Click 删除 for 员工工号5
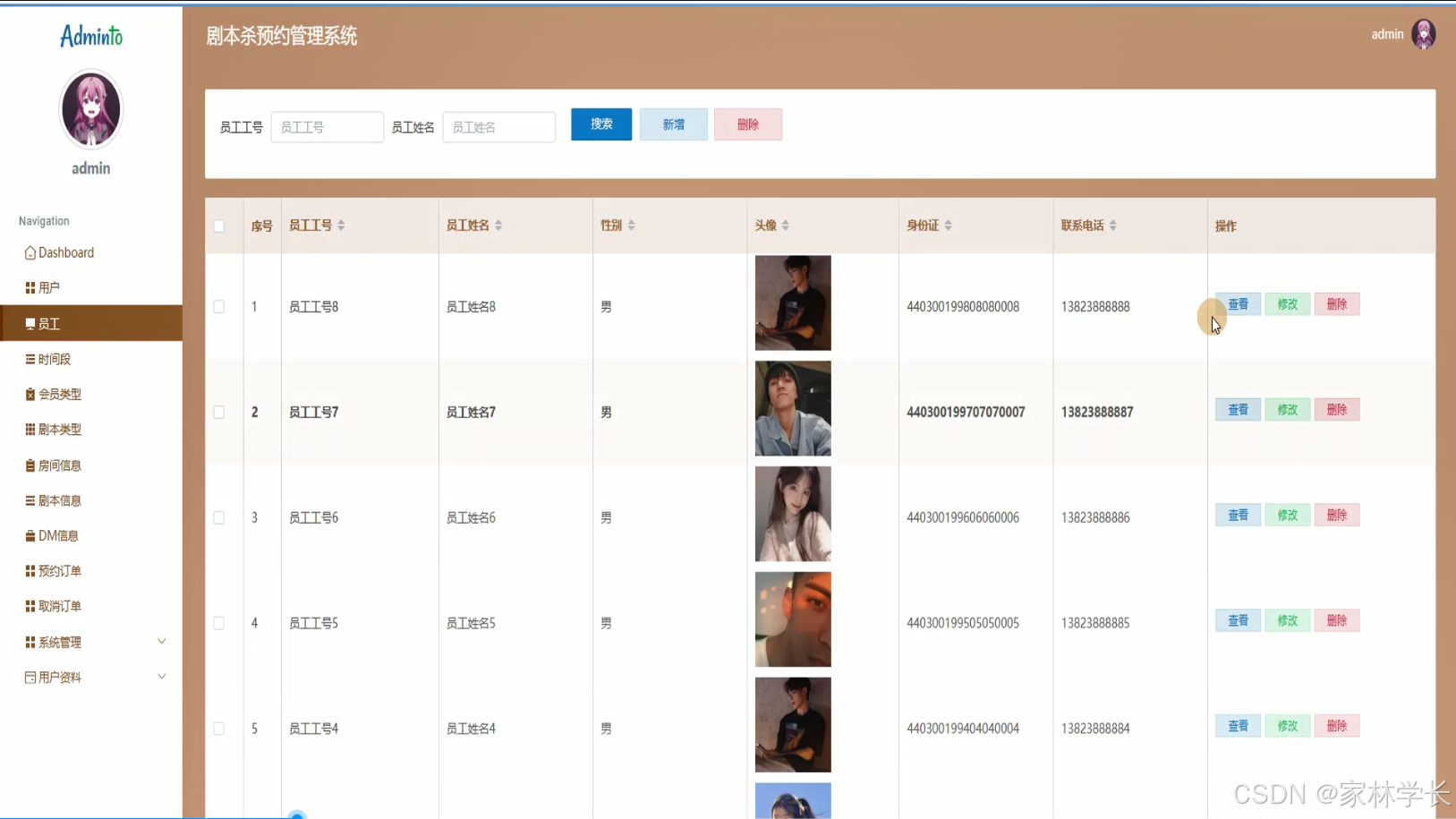The image size is (1456, 819). [1337, 620]
